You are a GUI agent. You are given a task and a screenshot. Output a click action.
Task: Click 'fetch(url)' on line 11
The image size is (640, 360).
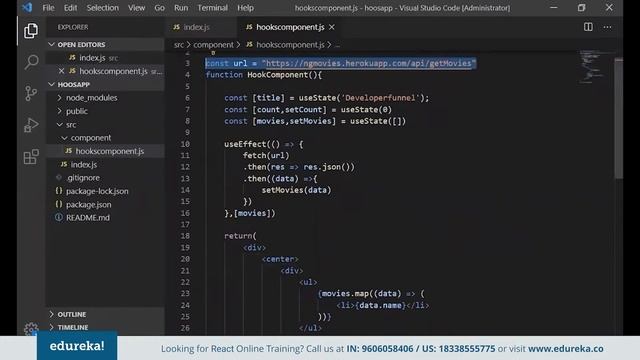coord(266,156)
